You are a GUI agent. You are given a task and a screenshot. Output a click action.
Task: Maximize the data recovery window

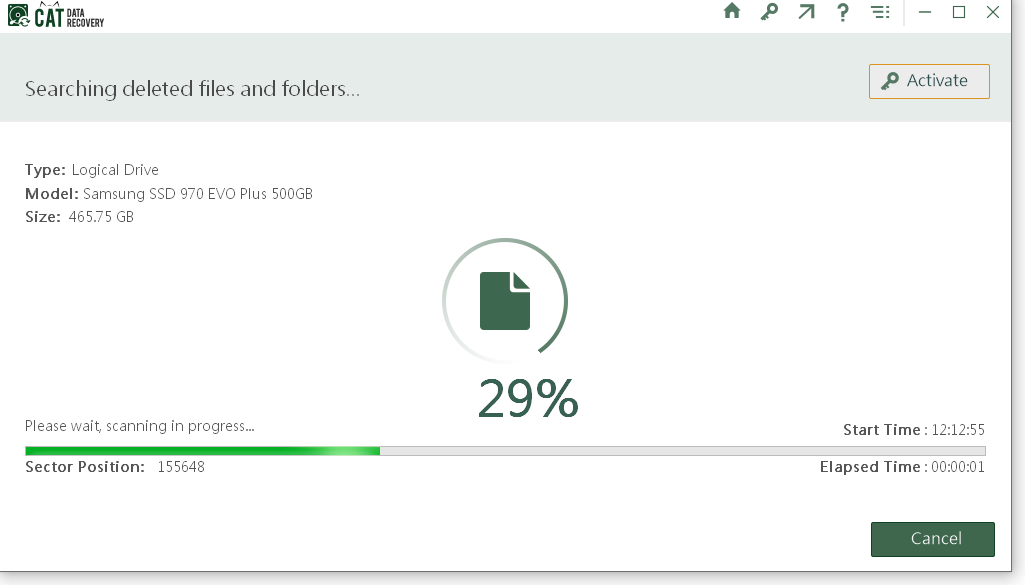point(959,12)
